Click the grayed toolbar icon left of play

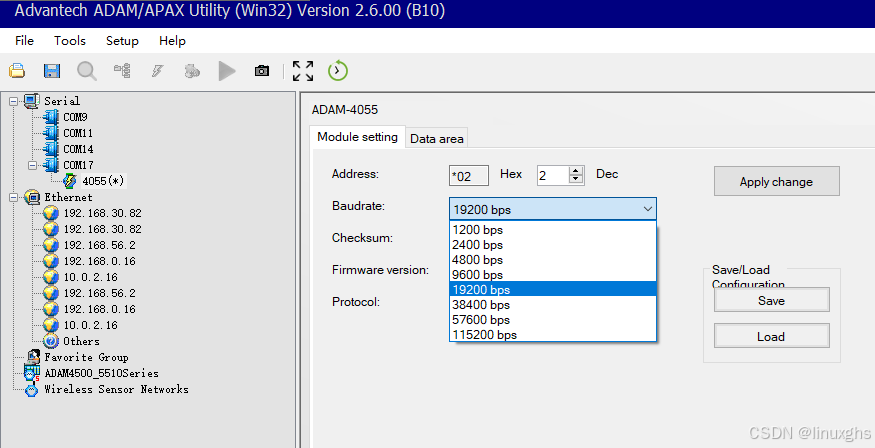click(x=192, y=71)
